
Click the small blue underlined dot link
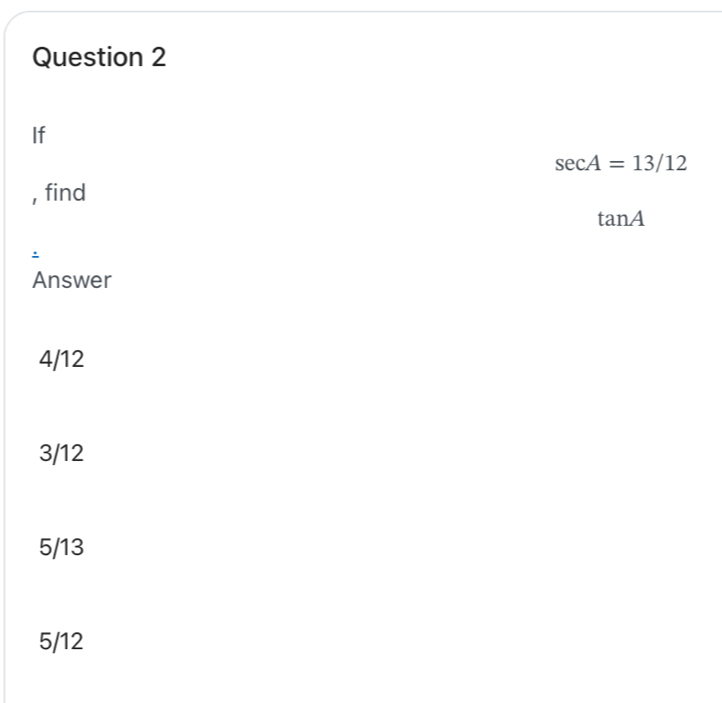(36, 249)
